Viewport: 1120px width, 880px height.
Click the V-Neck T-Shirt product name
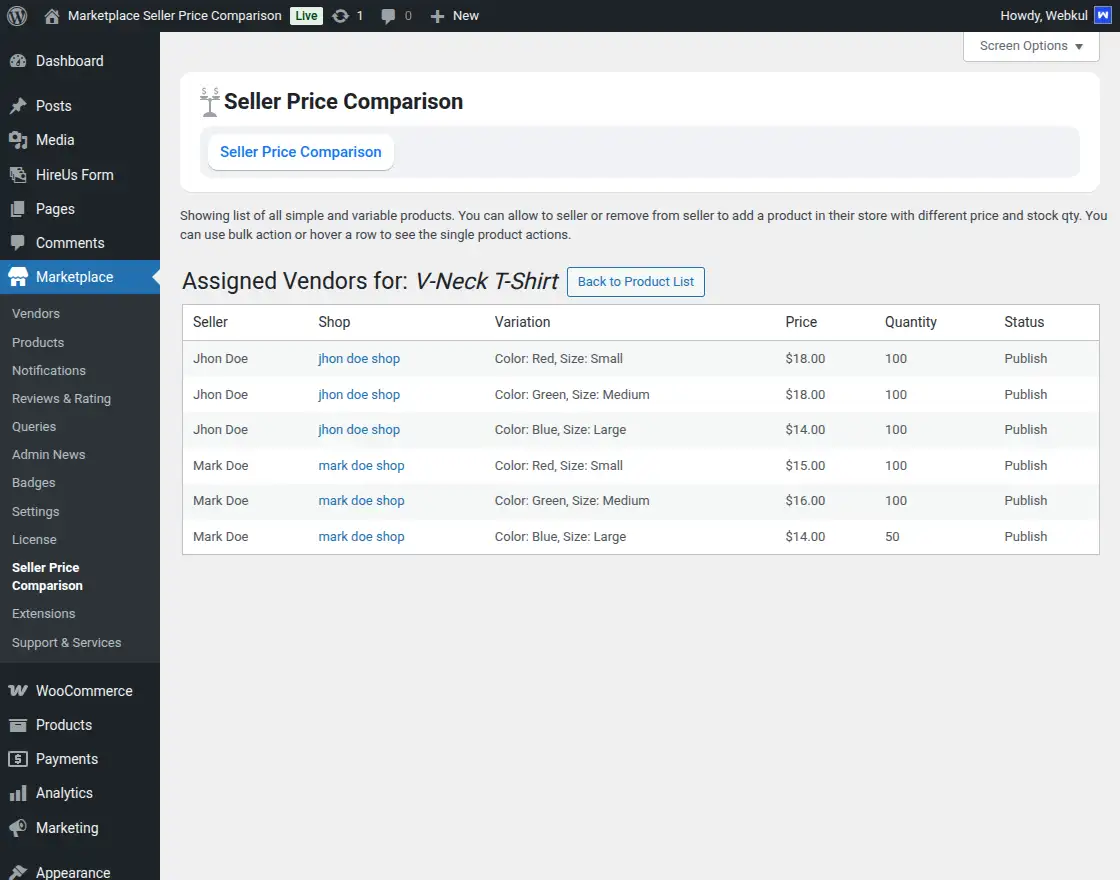486,281
